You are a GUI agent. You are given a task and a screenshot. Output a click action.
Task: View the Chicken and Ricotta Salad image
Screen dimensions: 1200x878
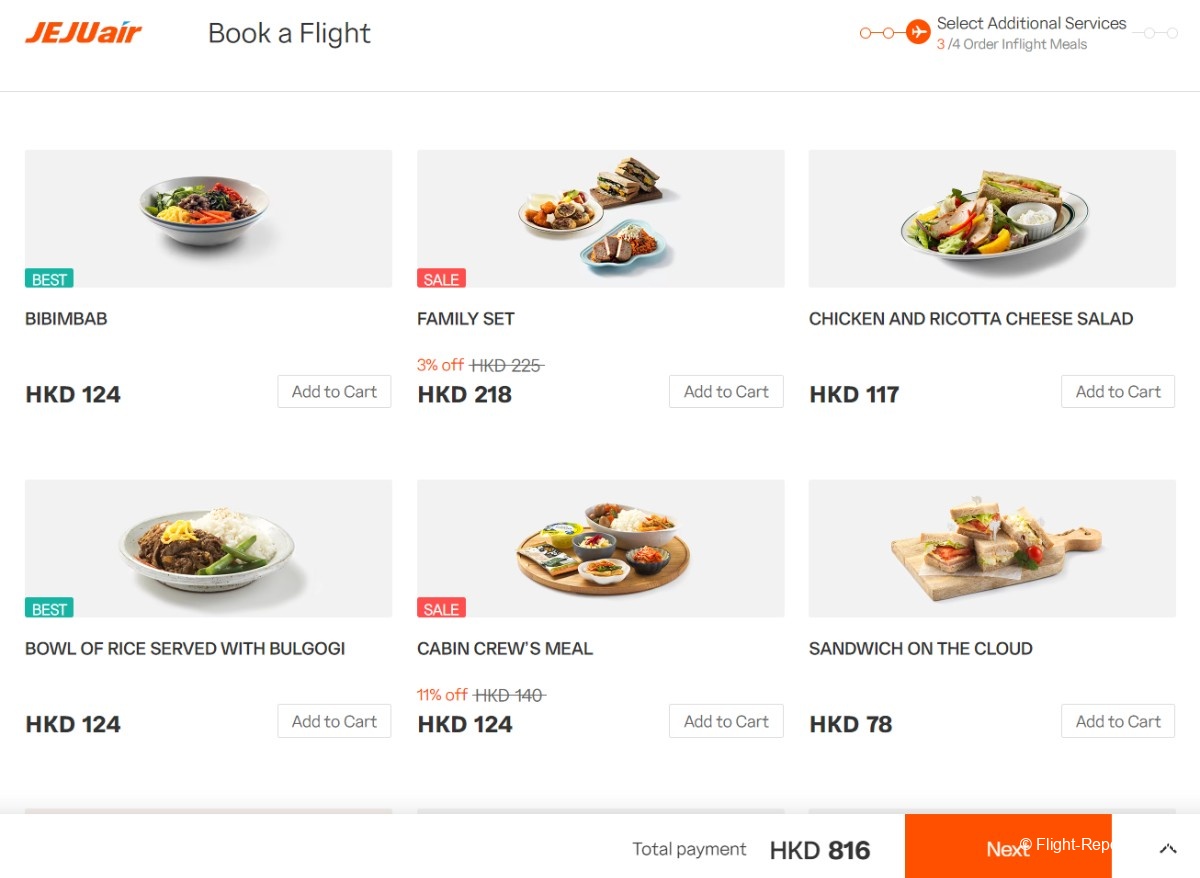pos(992,218)
